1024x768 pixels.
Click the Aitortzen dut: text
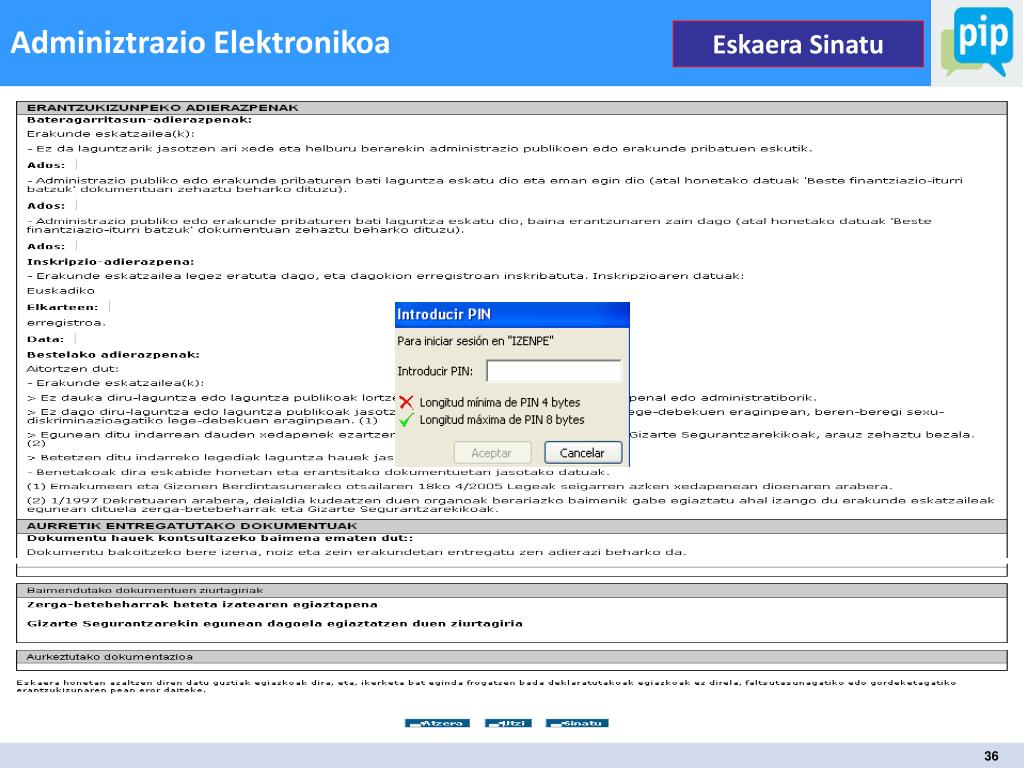(72, 369)
